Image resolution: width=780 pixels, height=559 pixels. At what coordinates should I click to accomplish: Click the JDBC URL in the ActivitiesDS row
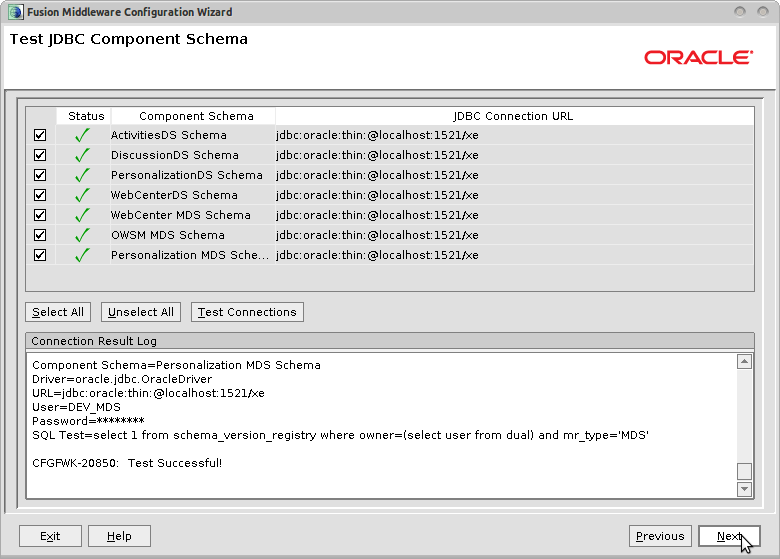(x=377, y=135)
